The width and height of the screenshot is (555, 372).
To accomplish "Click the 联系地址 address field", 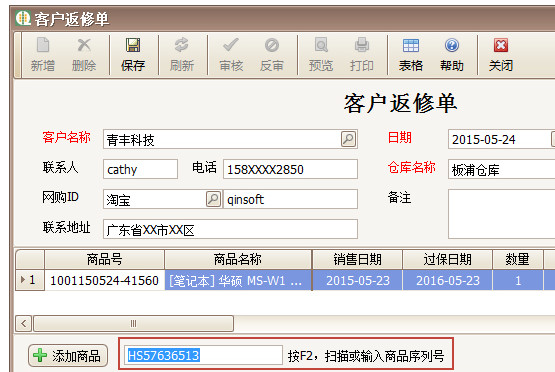I will 230,229.
